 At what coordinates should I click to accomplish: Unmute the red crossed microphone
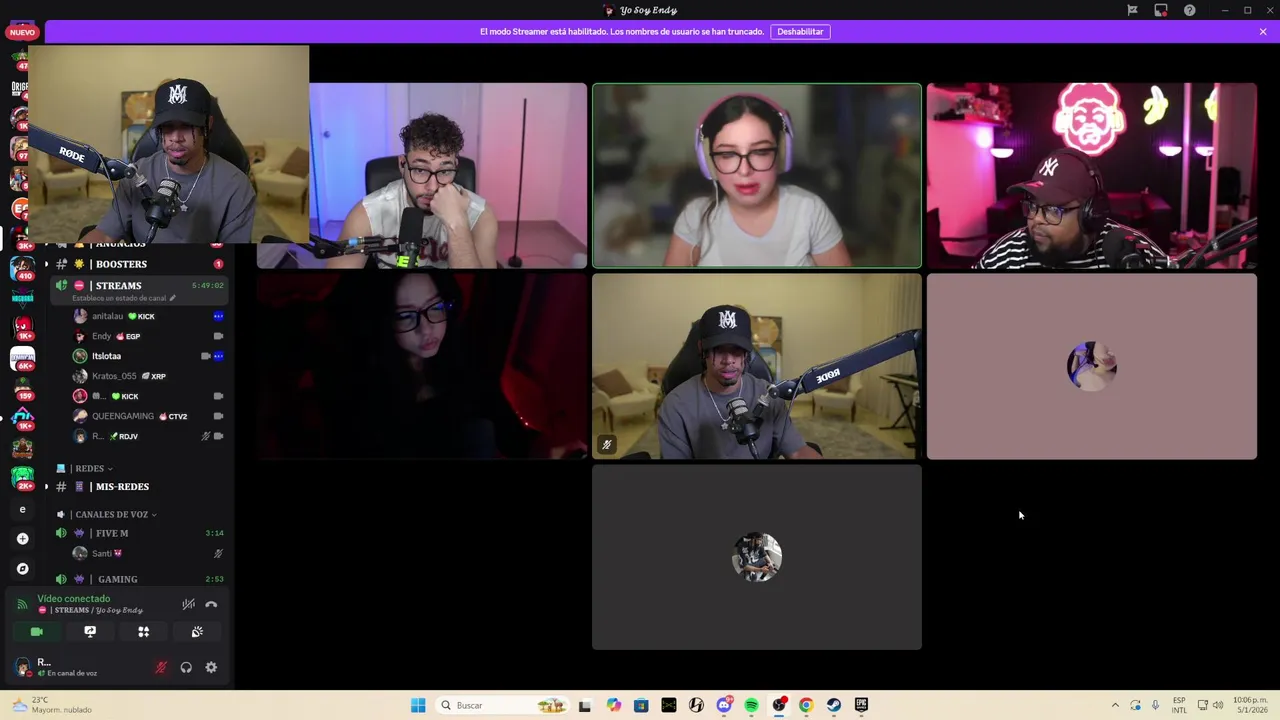[x=161, y=667]
